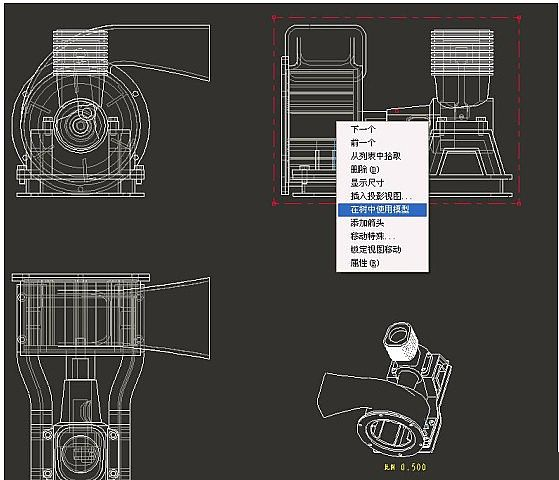559x480 pixels.
Task: Select 从列表中拾取 (Pick From List) menu entry
Action: tap(382, 156)
